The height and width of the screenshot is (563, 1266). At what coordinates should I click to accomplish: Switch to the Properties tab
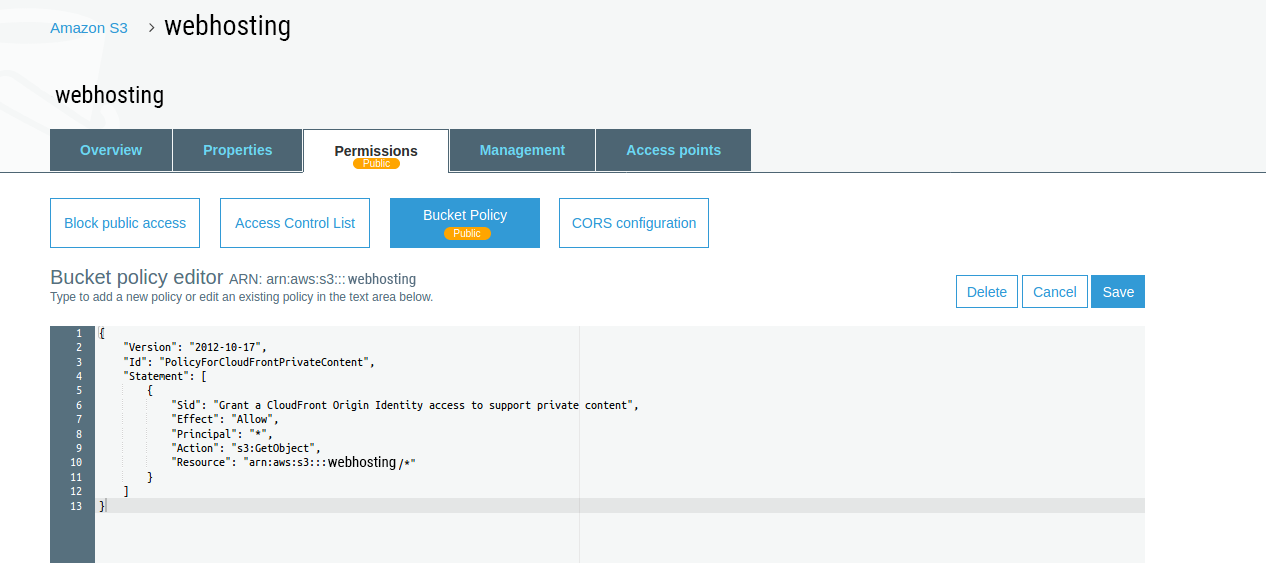tap(237, 150)
